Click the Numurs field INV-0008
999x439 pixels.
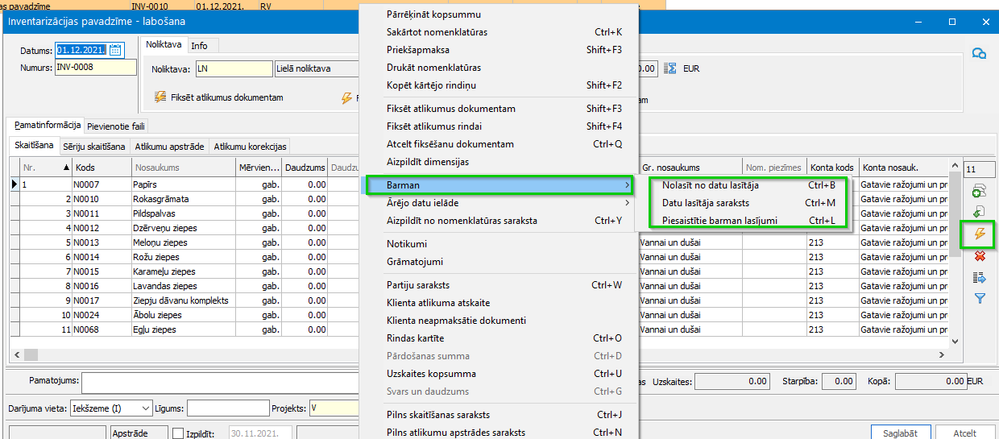(96, 68)
